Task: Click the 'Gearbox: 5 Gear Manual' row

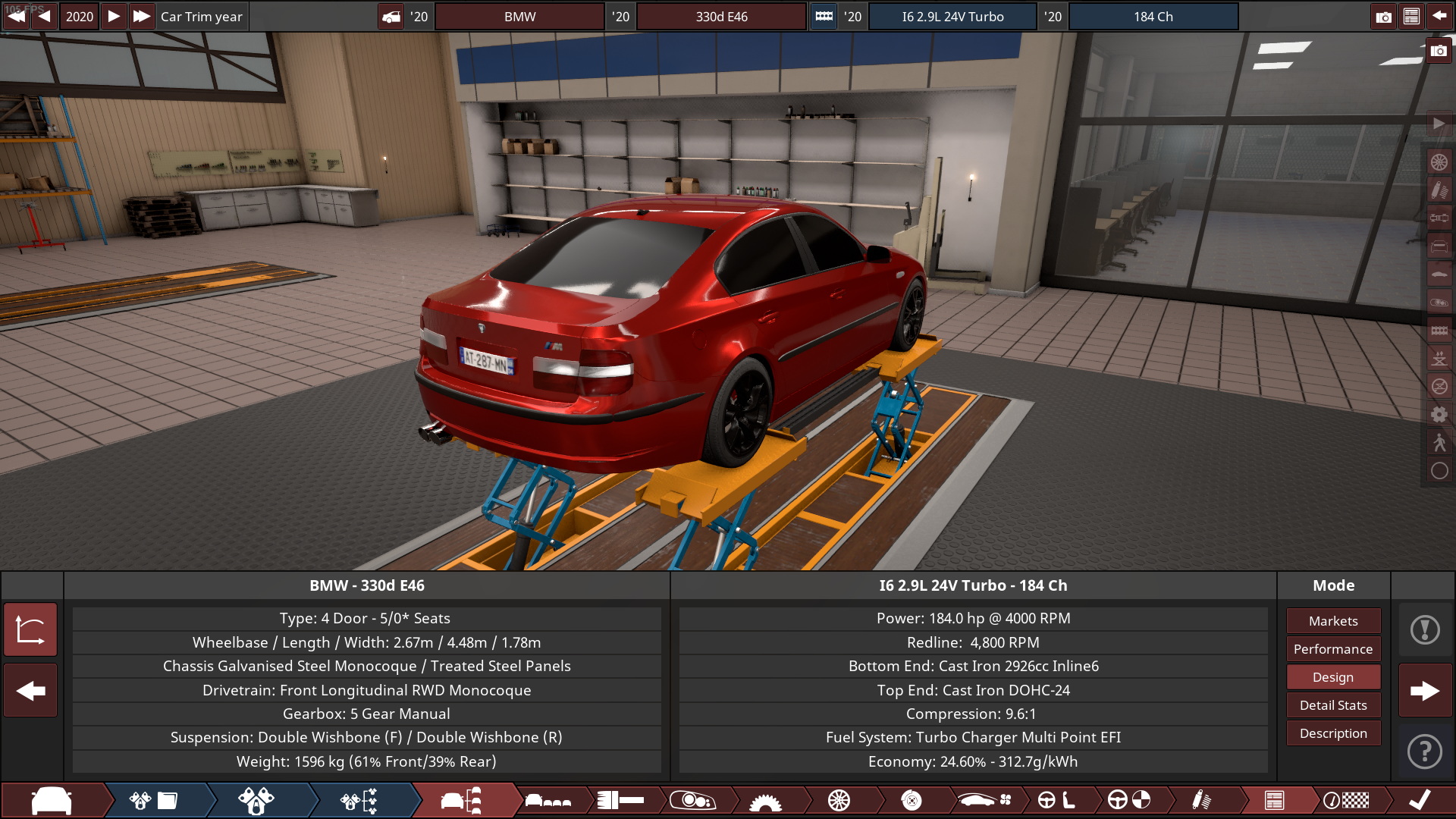Action: pos(366,714)
